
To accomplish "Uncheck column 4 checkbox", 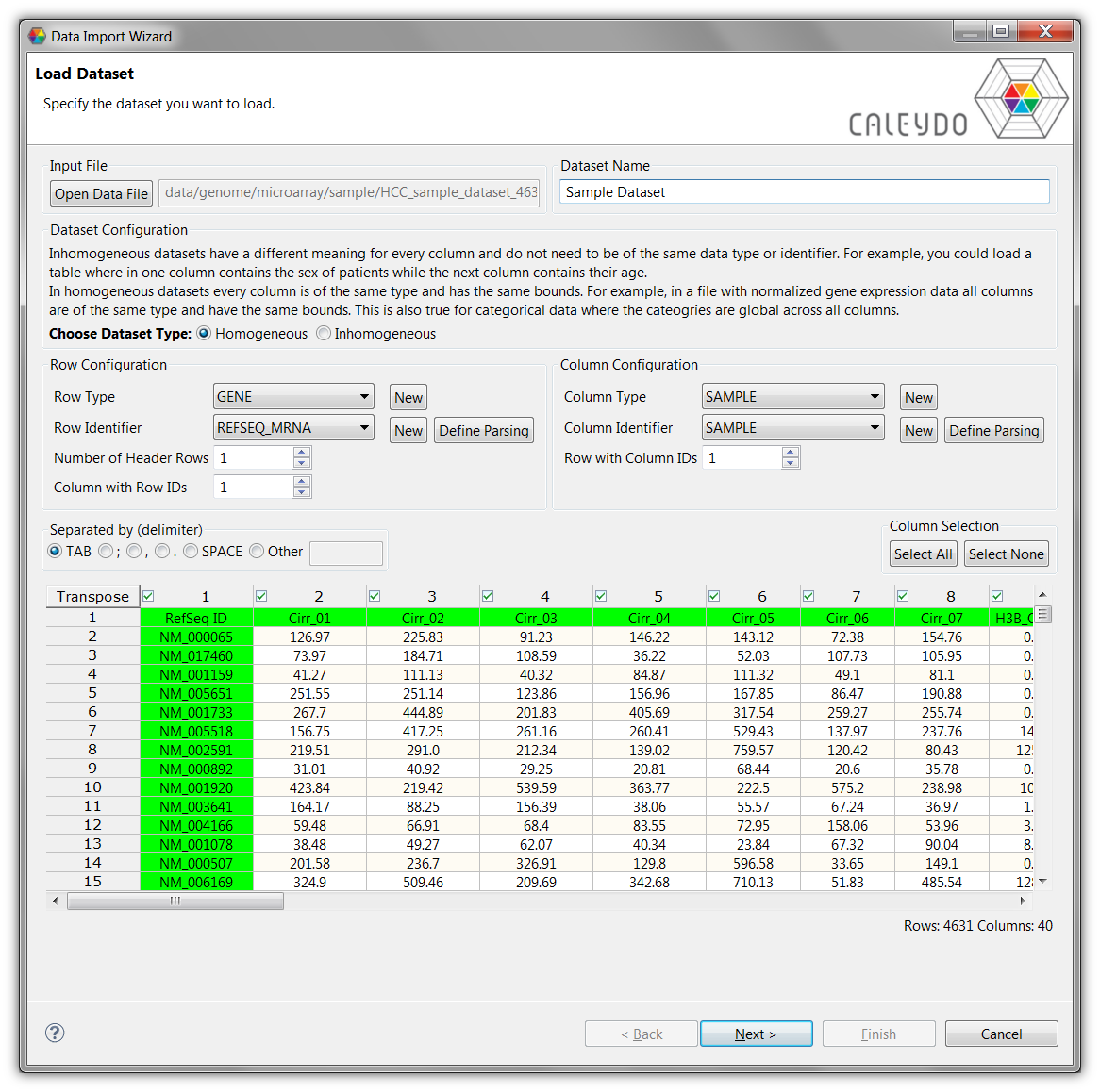I will click(488, 596).
